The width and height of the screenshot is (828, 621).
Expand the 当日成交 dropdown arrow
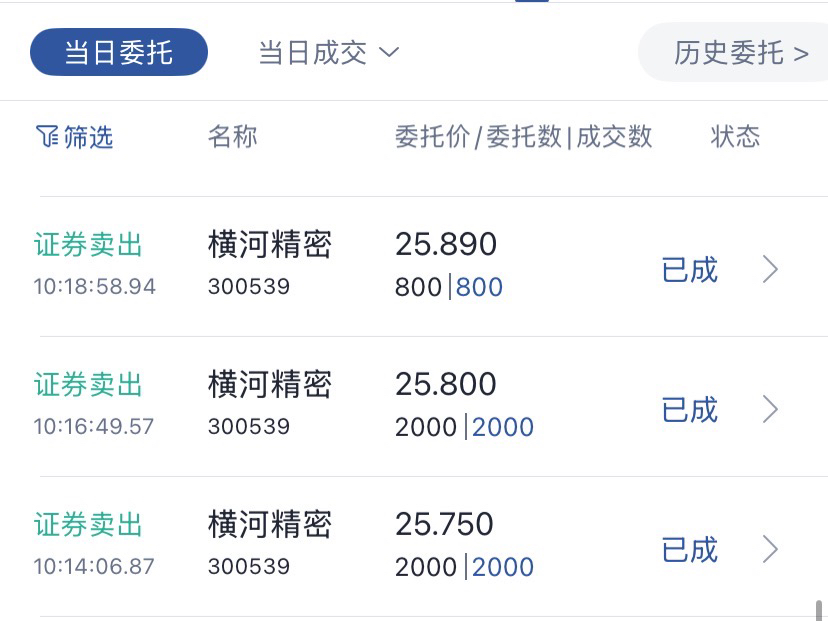point(389,52)
